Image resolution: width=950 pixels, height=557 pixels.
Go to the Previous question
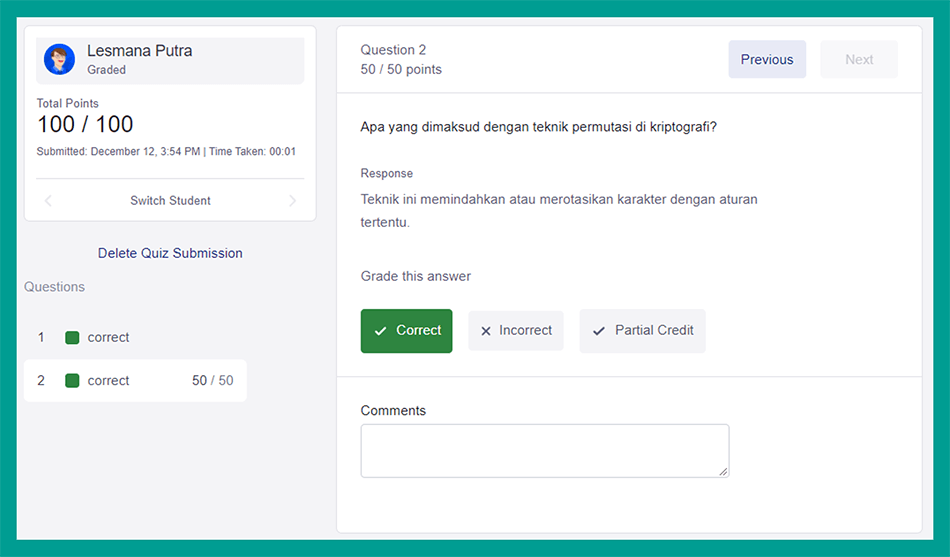[x=767, y=60]
